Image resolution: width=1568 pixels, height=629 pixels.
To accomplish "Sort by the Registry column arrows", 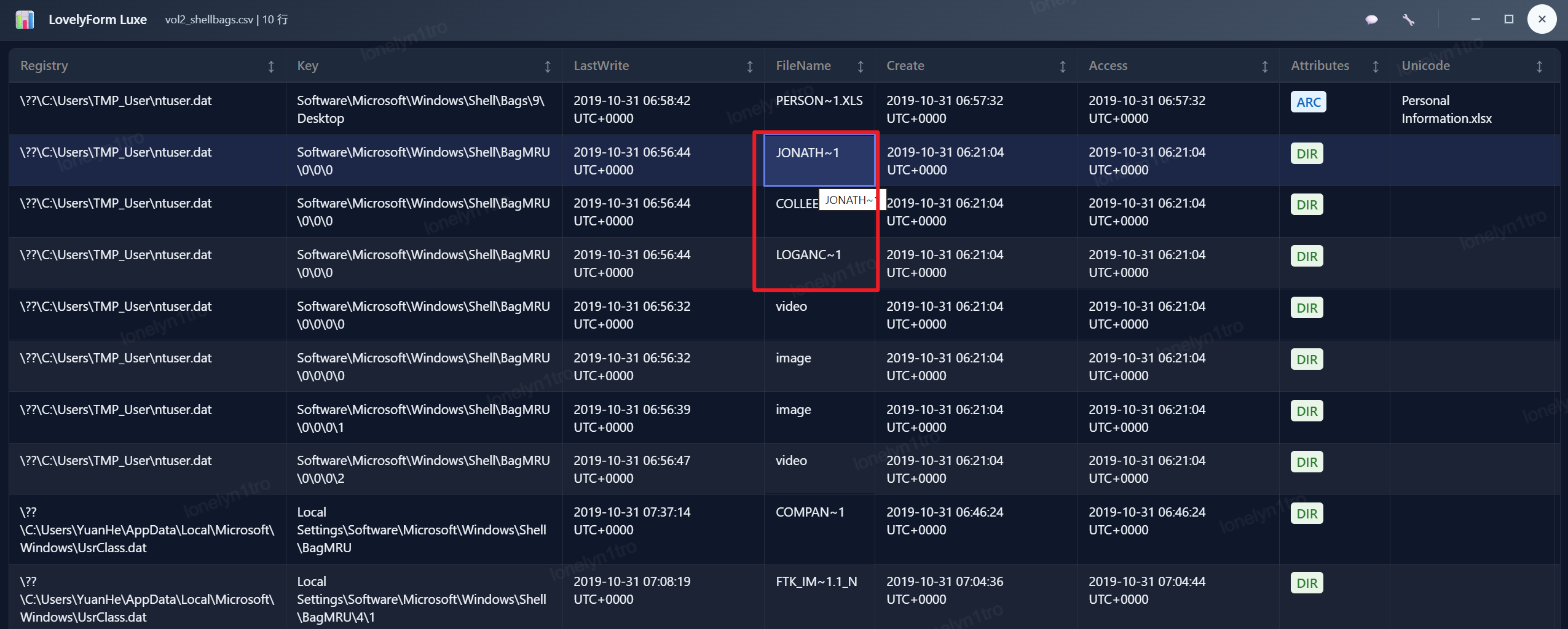I will [x=271, y=66].
